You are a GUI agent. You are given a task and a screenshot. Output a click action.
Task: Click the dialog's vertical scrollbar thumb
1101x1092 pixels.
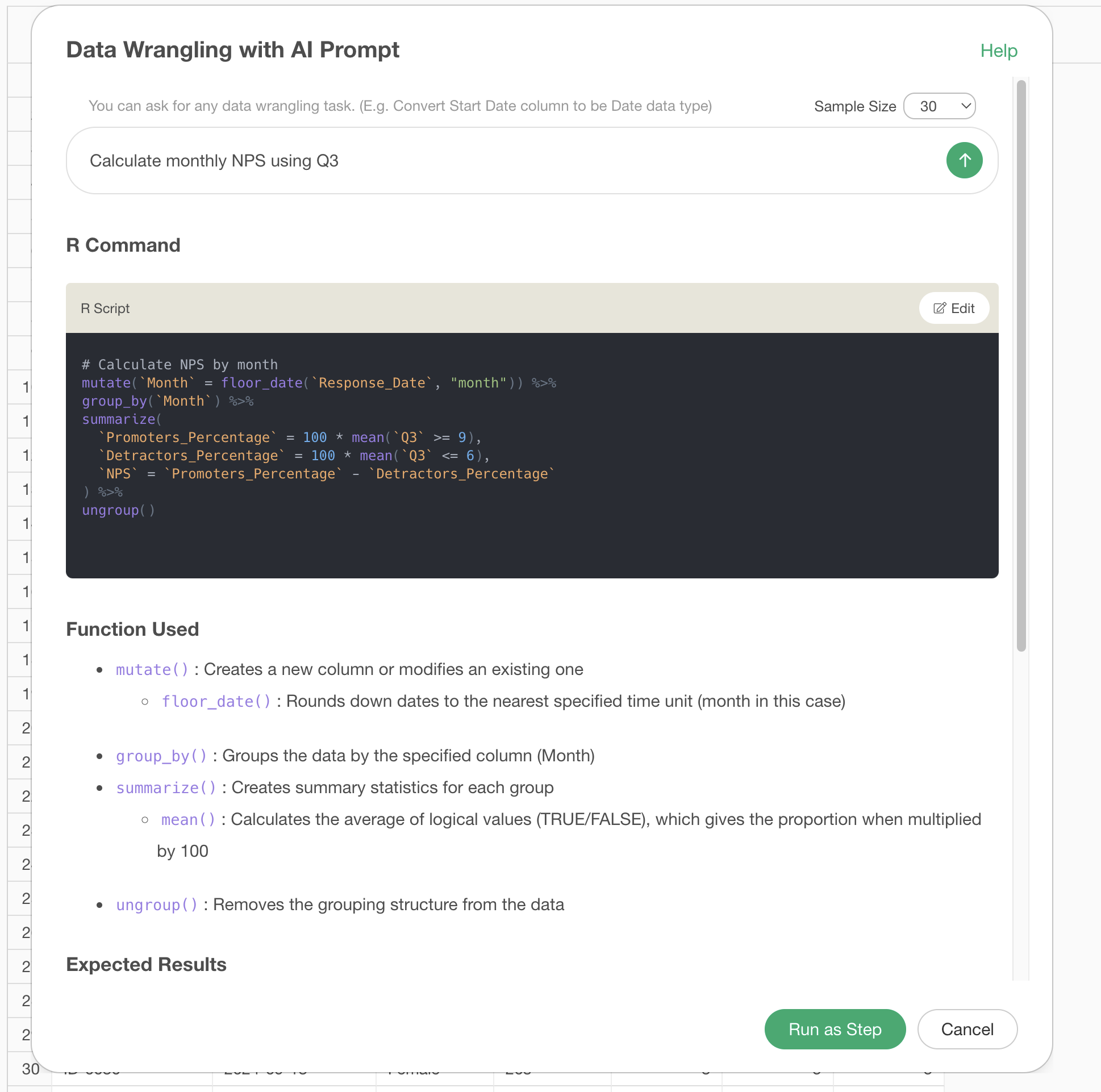1021,365
